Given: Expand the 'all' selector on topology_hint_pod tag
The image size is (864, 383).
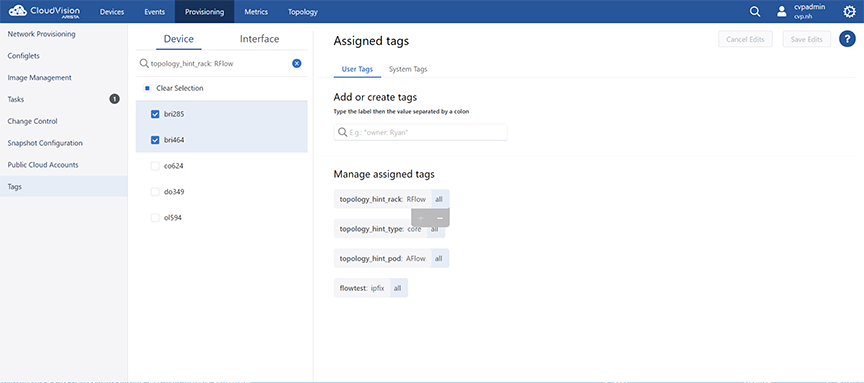Looking at the screenshot, I should [439, 258].
